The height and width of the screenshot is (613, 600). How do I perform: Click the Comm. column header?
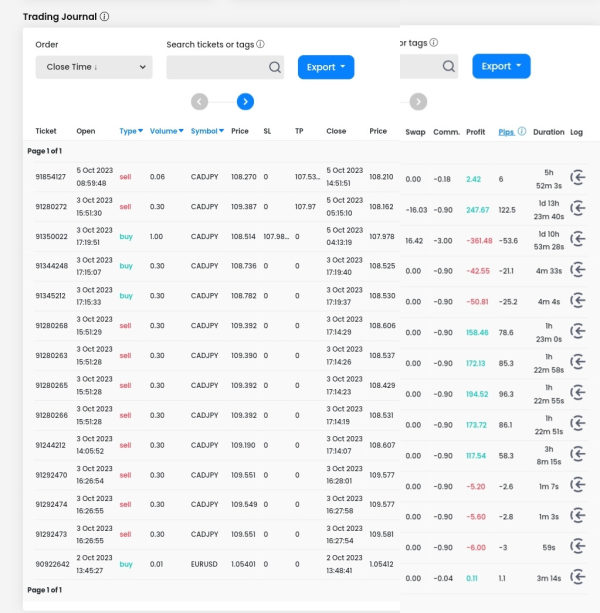pyautogui.click(x=446, y=132)
